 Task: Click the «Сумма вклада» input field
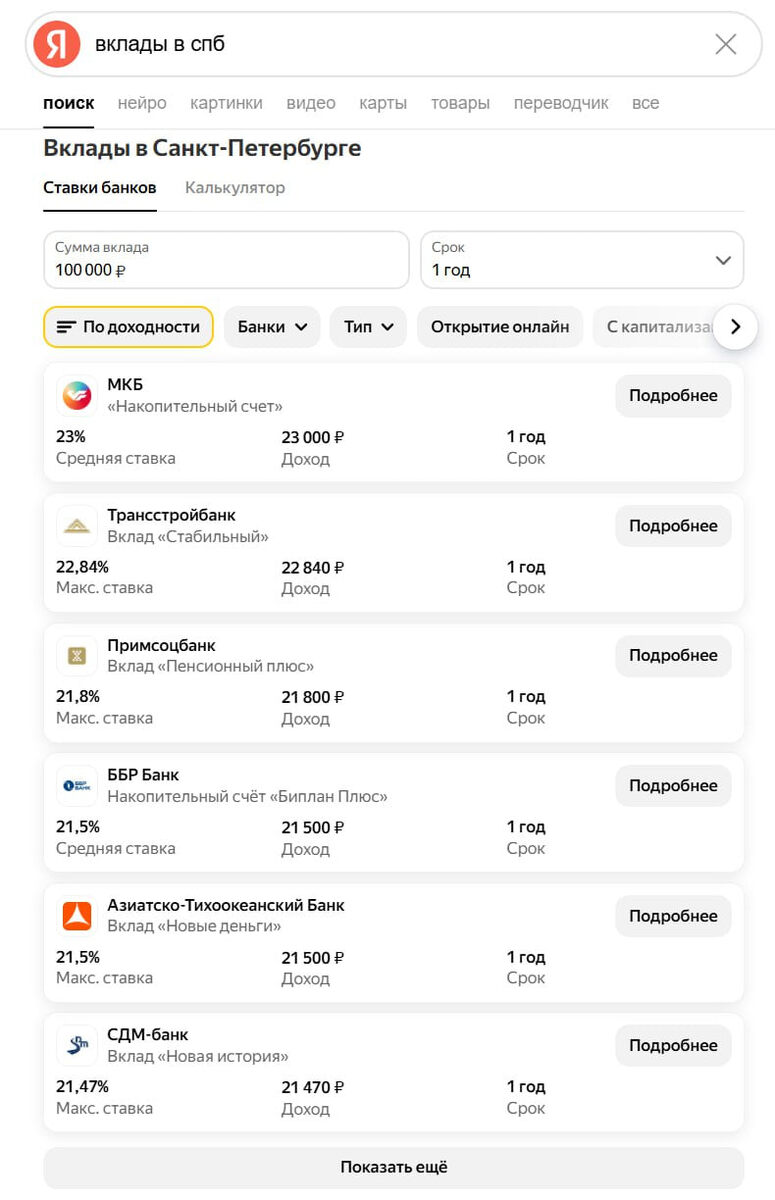pos(226,260)
